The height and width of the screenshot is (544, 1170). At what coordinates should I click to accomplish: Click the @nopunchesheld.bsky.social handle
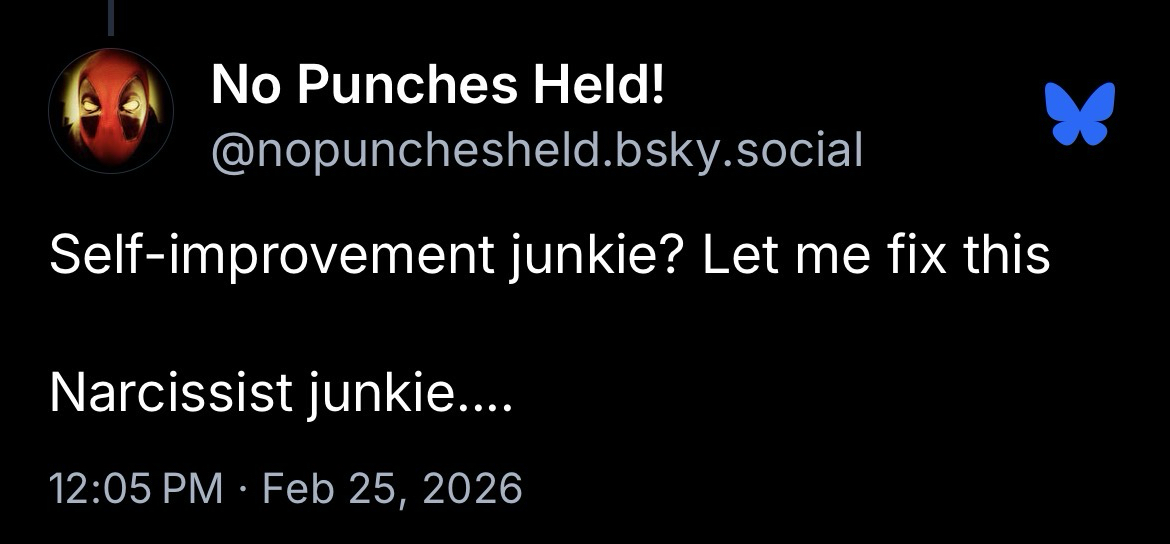pyautogui.click(x=536, y=149)
